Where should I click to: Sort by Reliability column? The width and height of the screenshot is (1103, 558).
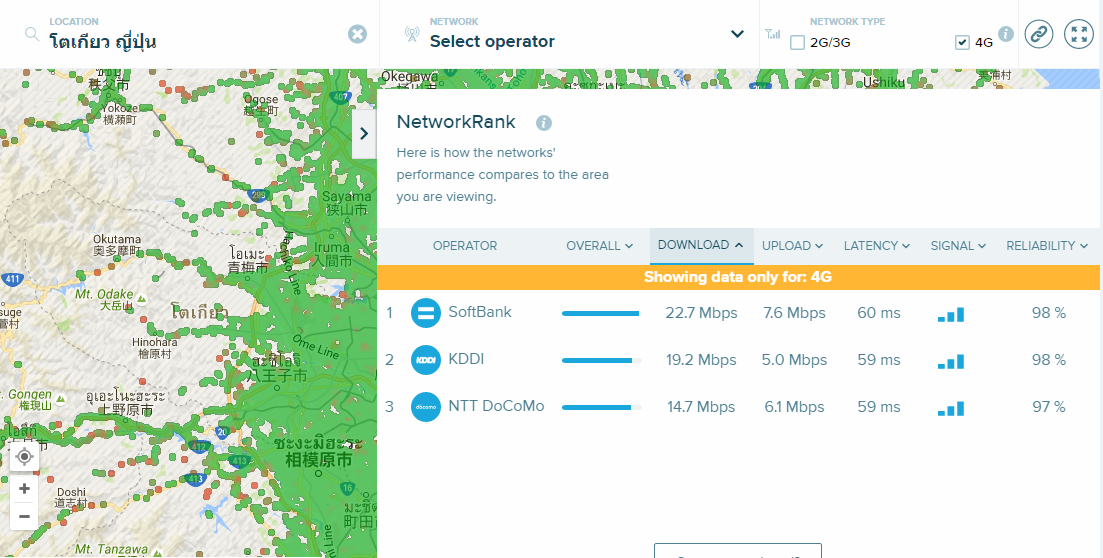[x=1047, y=246]
